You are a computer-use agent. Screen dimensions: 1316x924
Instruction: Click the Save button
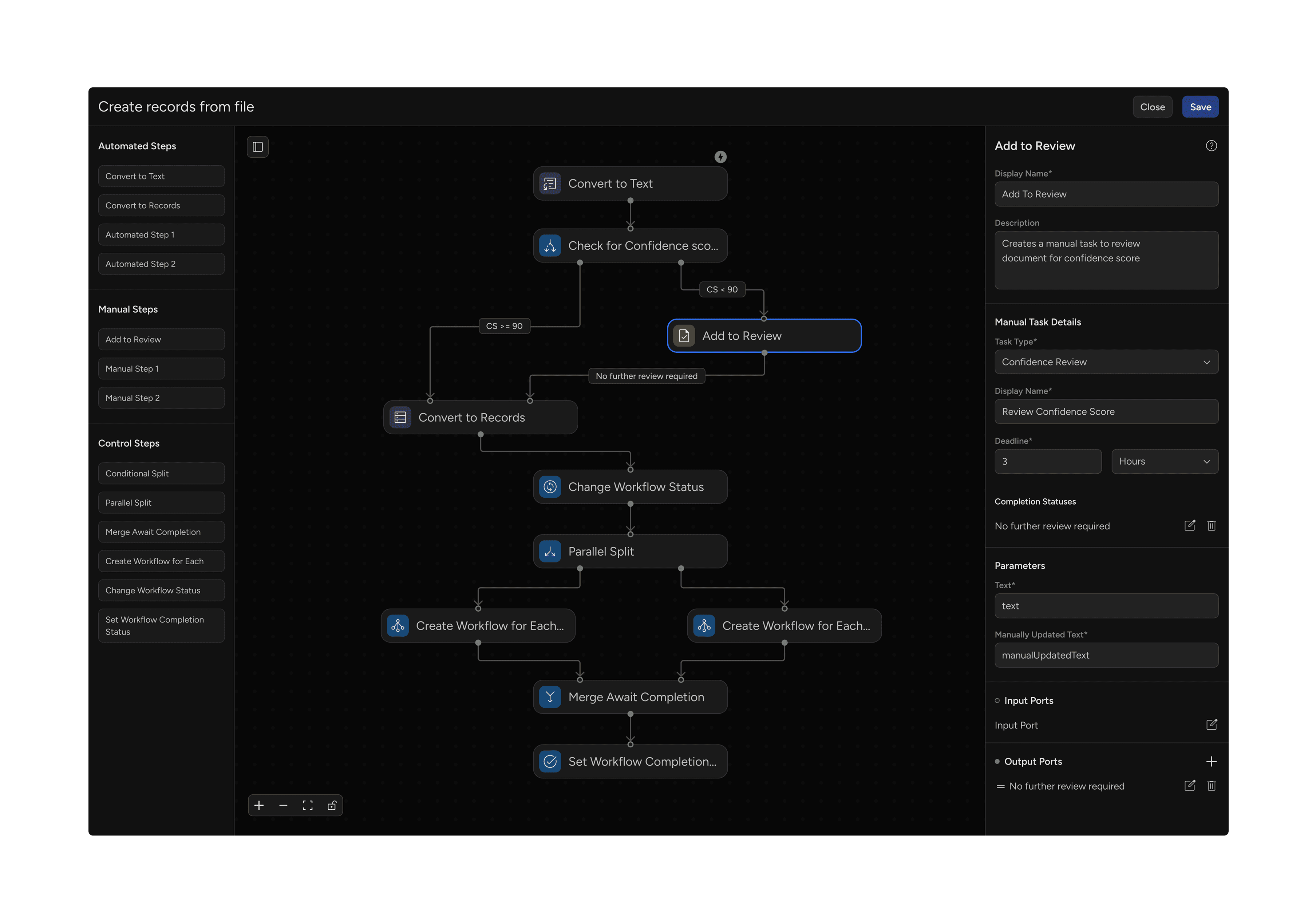(x=1200, y=107)
